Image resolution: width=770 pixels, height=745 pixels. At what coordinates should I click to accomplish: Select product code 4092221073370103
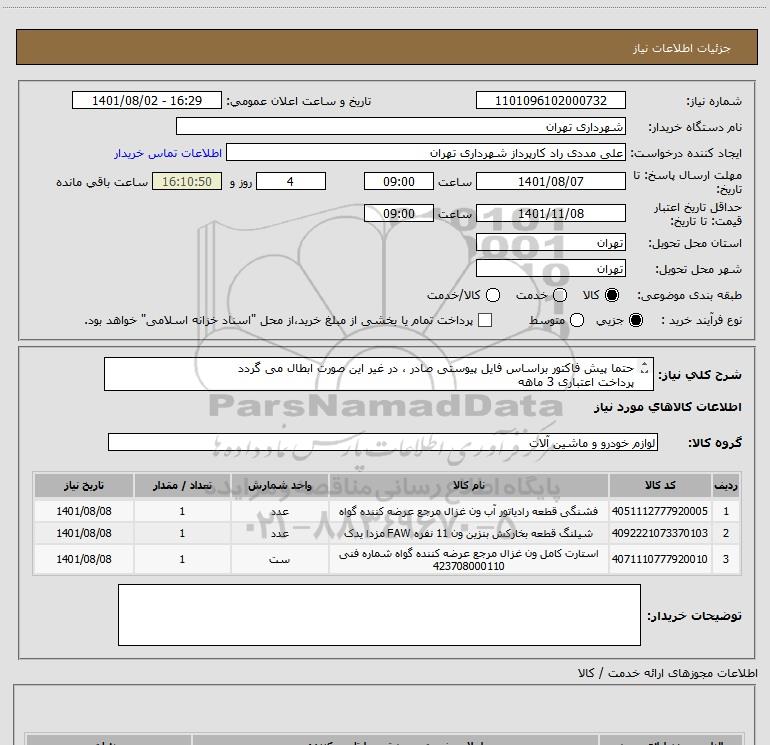tap(660, 533)
